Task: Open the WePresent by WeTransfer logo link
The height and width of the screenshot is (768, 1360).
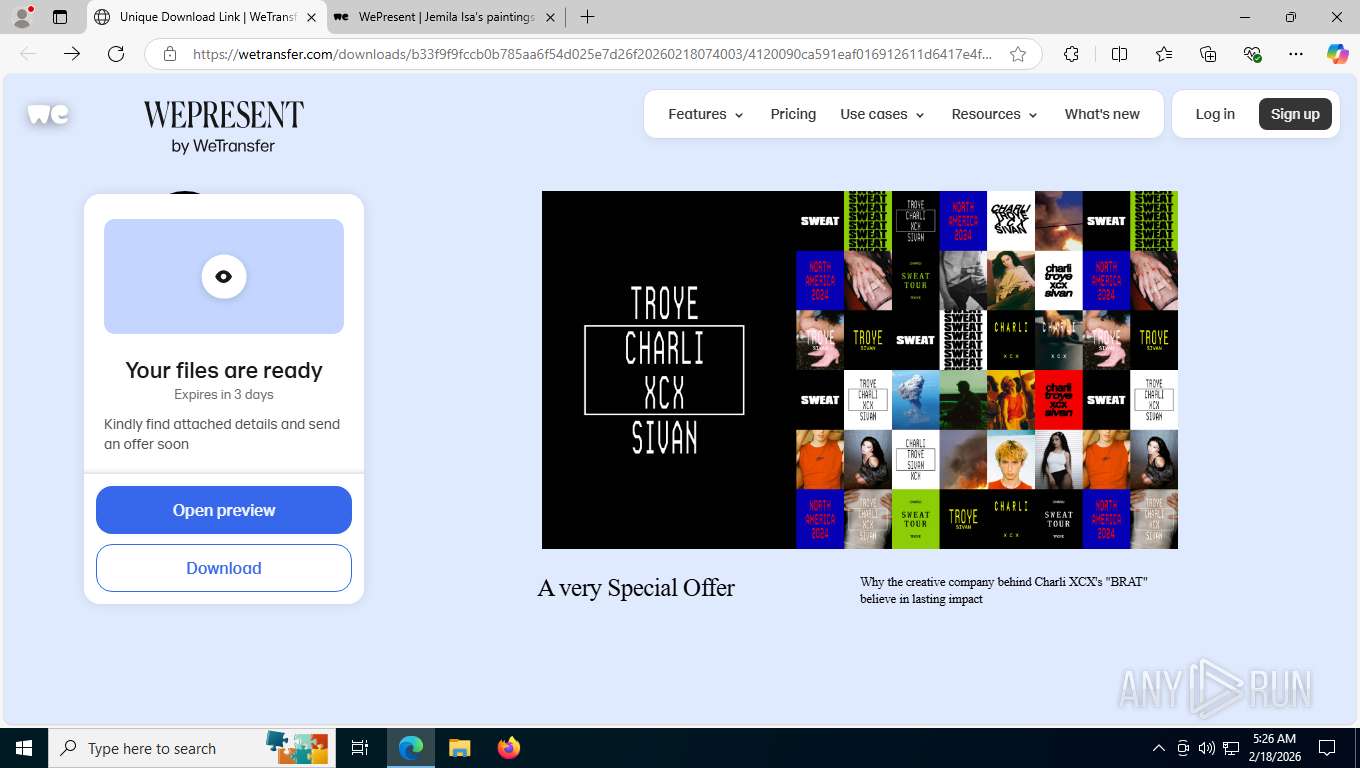Action: coord(223,127)
